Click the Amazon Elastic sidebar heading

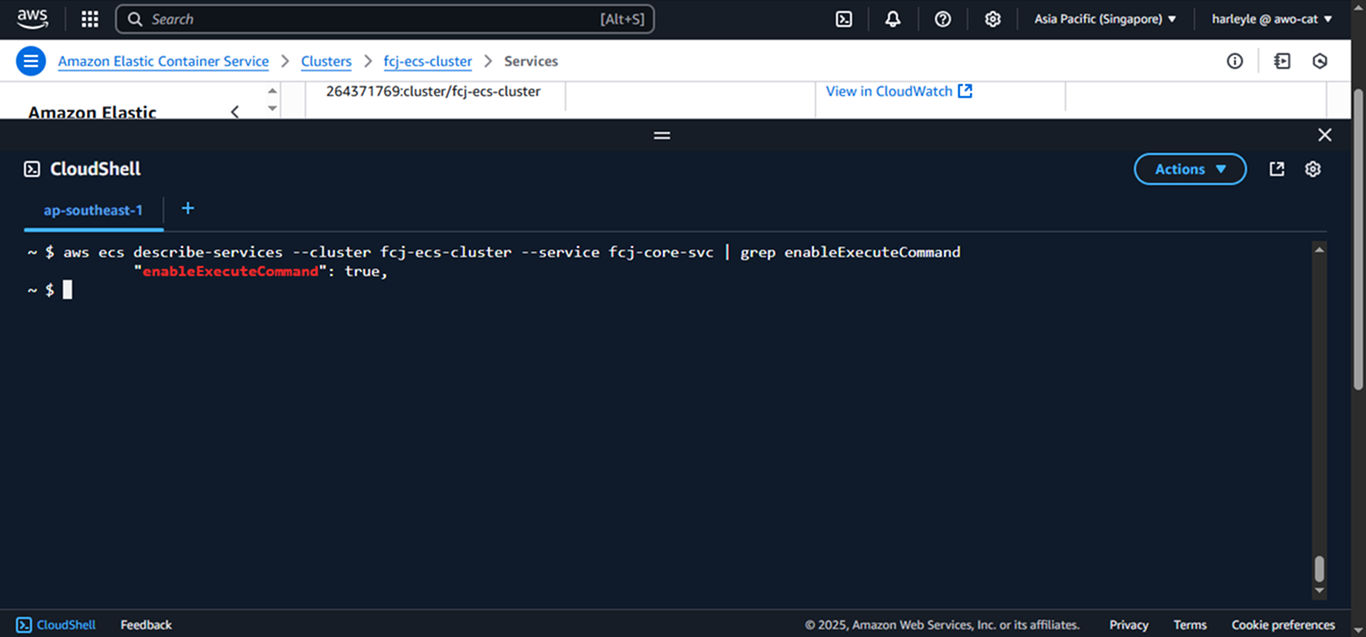pyautogui.click(x=92, y=112)
